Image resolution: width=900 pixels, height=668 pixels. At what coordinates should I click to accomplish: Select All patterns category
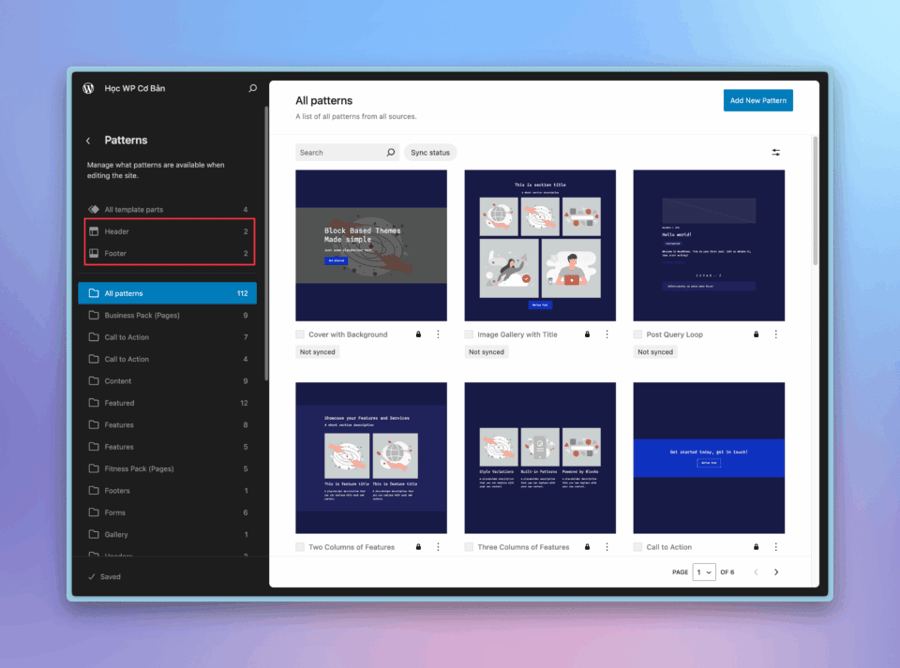[x=168, y=293]
